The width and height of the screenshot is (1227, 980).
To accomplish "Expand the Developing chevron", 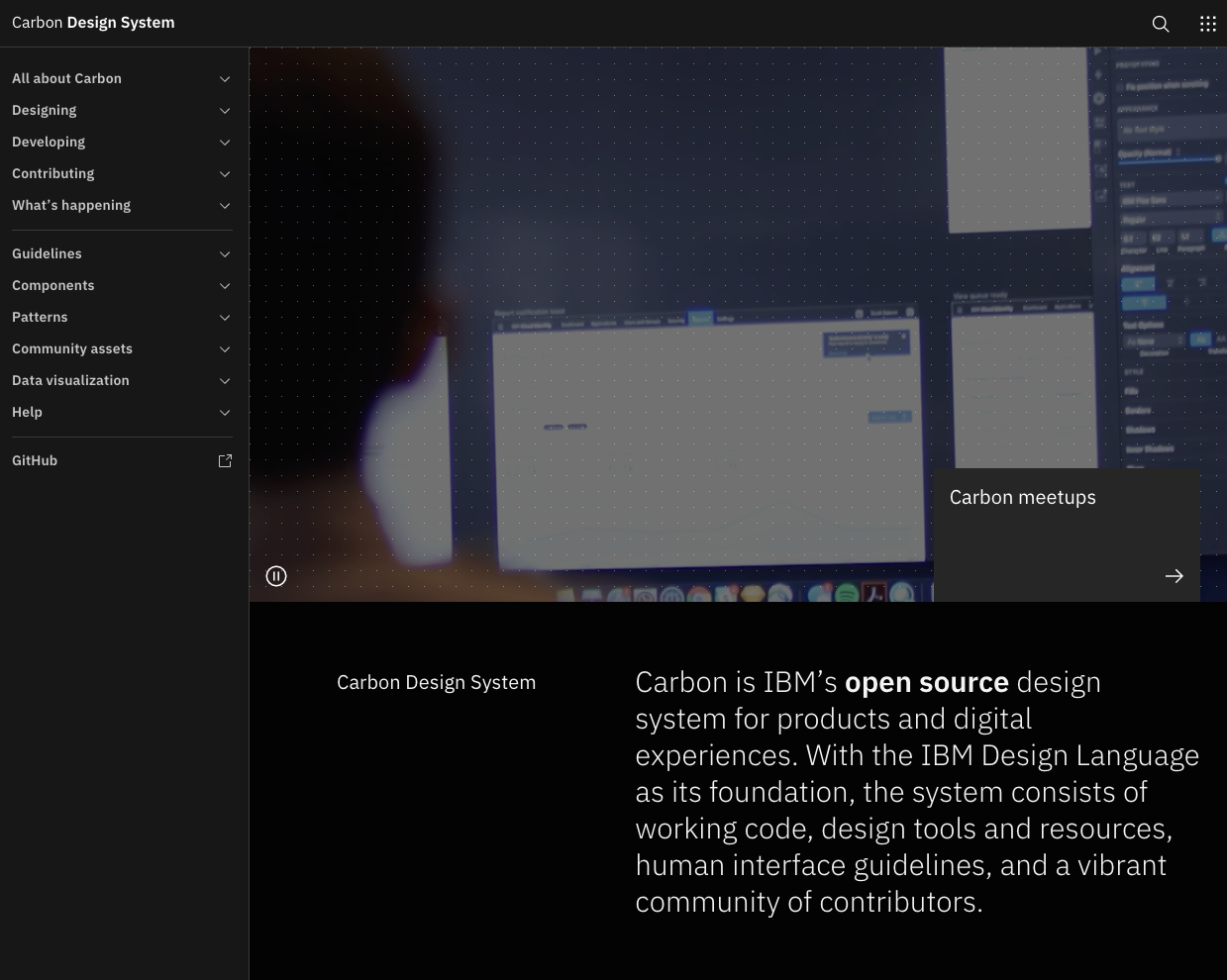I will click(x=225, y=143).
